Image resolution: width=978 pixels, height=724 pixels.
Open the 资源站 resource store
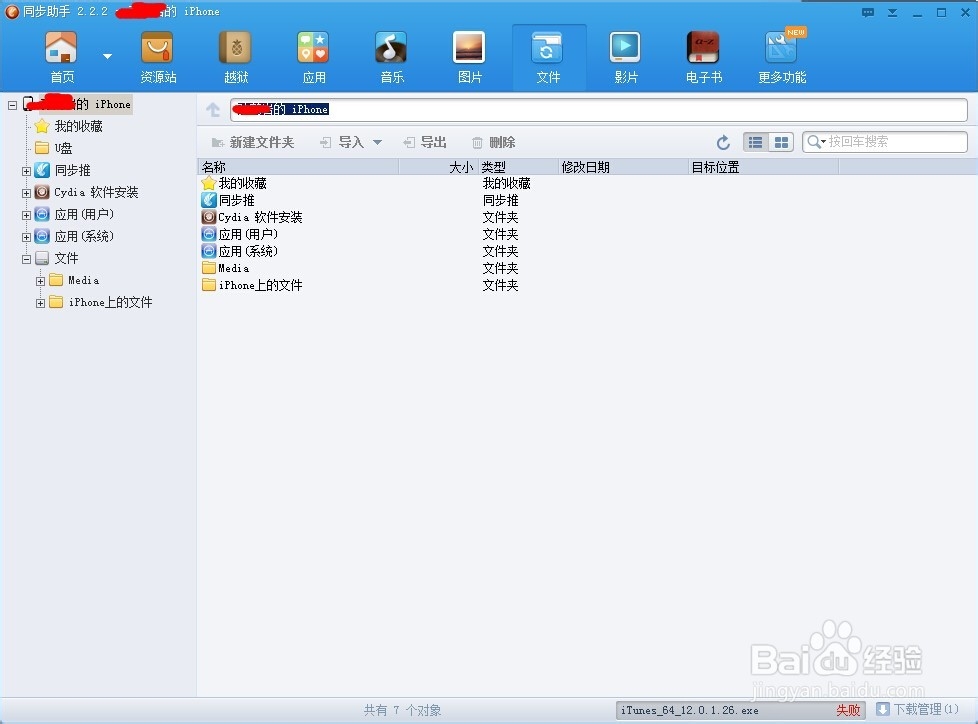coord(158,57)
